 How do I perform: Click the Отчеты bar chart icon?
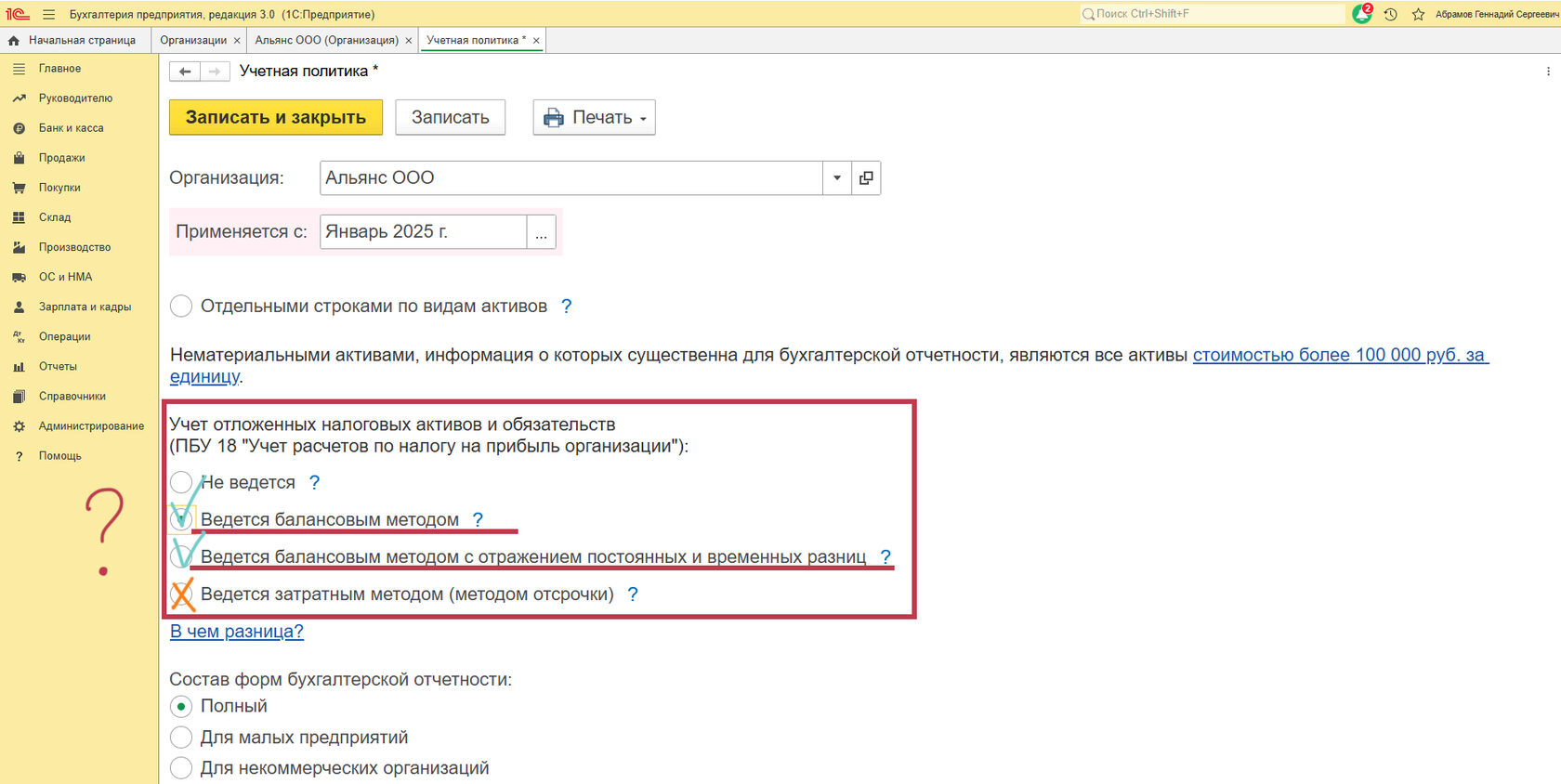tap(19, 366)
